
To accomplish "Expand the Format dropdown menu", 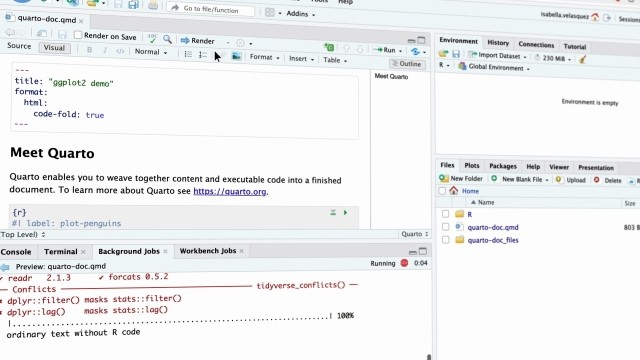I will tap(264, 58).
